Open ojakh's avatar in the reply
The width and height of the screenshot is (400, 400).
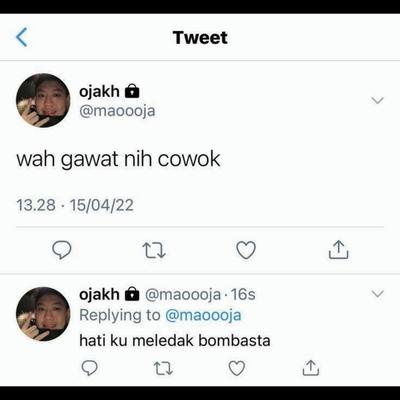point(43,314)
